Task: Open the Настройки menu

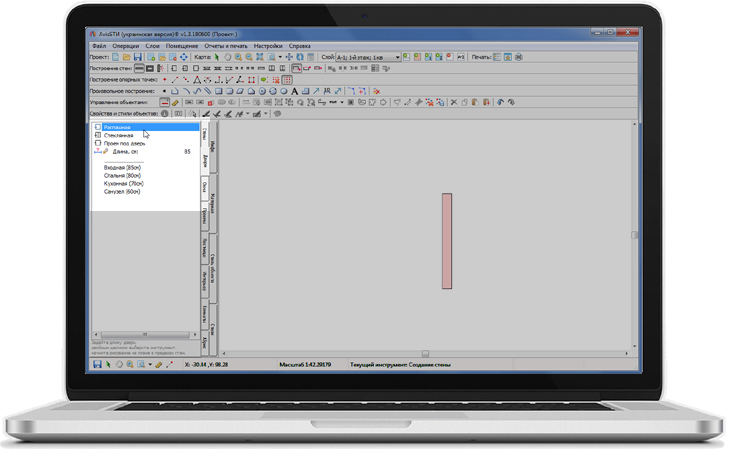Action: [x=267, y=46]
